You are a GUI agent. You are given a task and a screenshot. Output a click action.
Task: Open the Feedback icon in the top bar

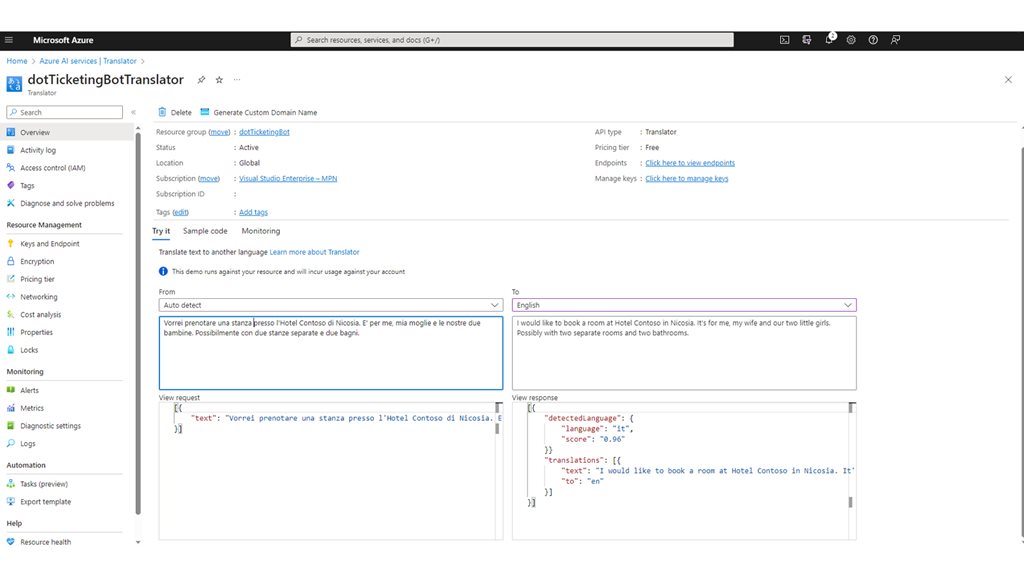895,40
